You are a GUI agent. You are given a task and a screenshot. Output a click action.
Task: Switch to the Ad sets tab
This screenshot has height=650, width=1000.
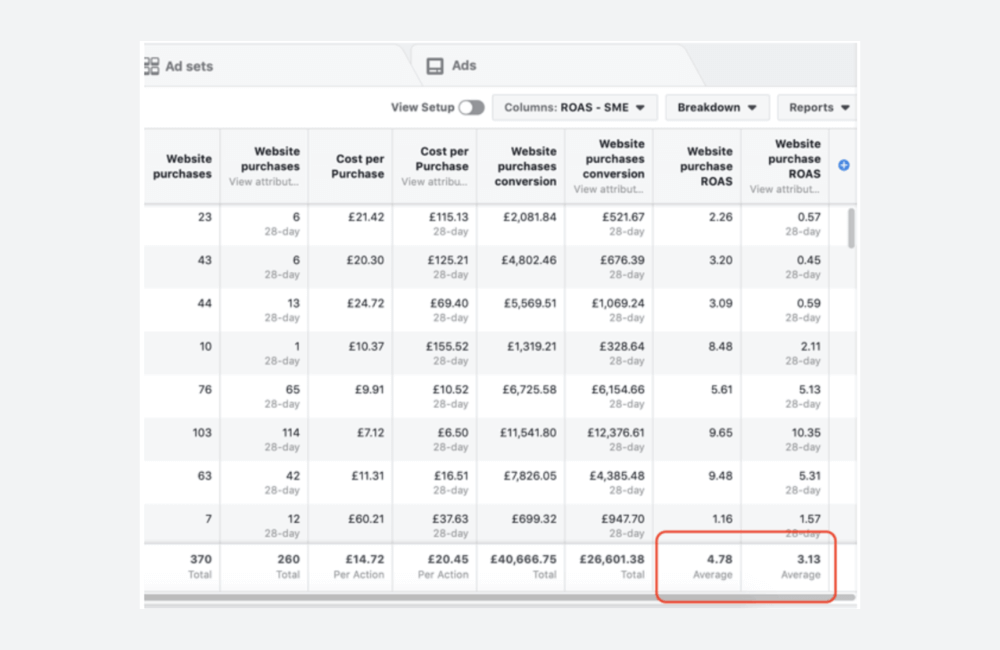tap(189, 66)
